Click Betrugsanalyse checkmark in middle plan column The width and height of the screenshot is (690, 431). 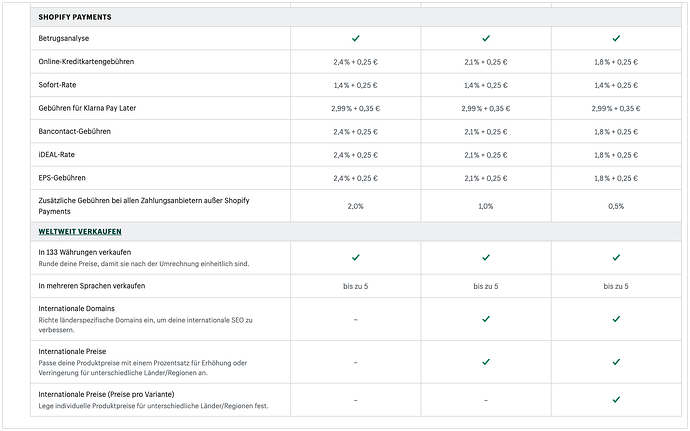[x=486, y=38]
